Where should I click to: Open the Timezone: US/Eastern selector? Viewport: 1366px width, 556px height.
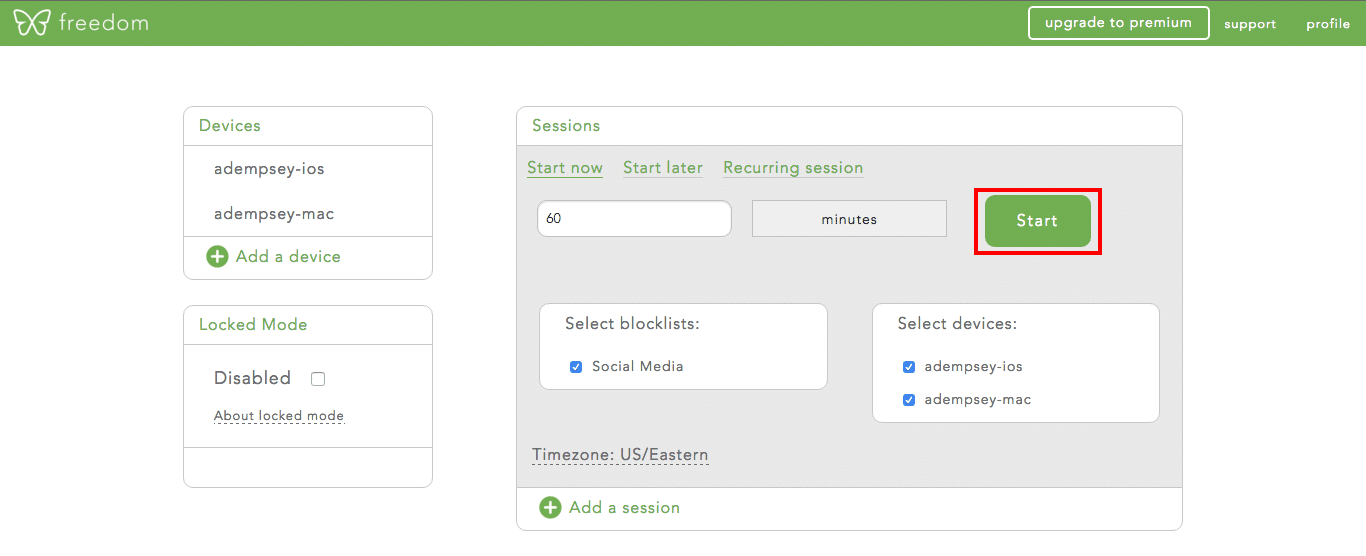coord(620,455)
